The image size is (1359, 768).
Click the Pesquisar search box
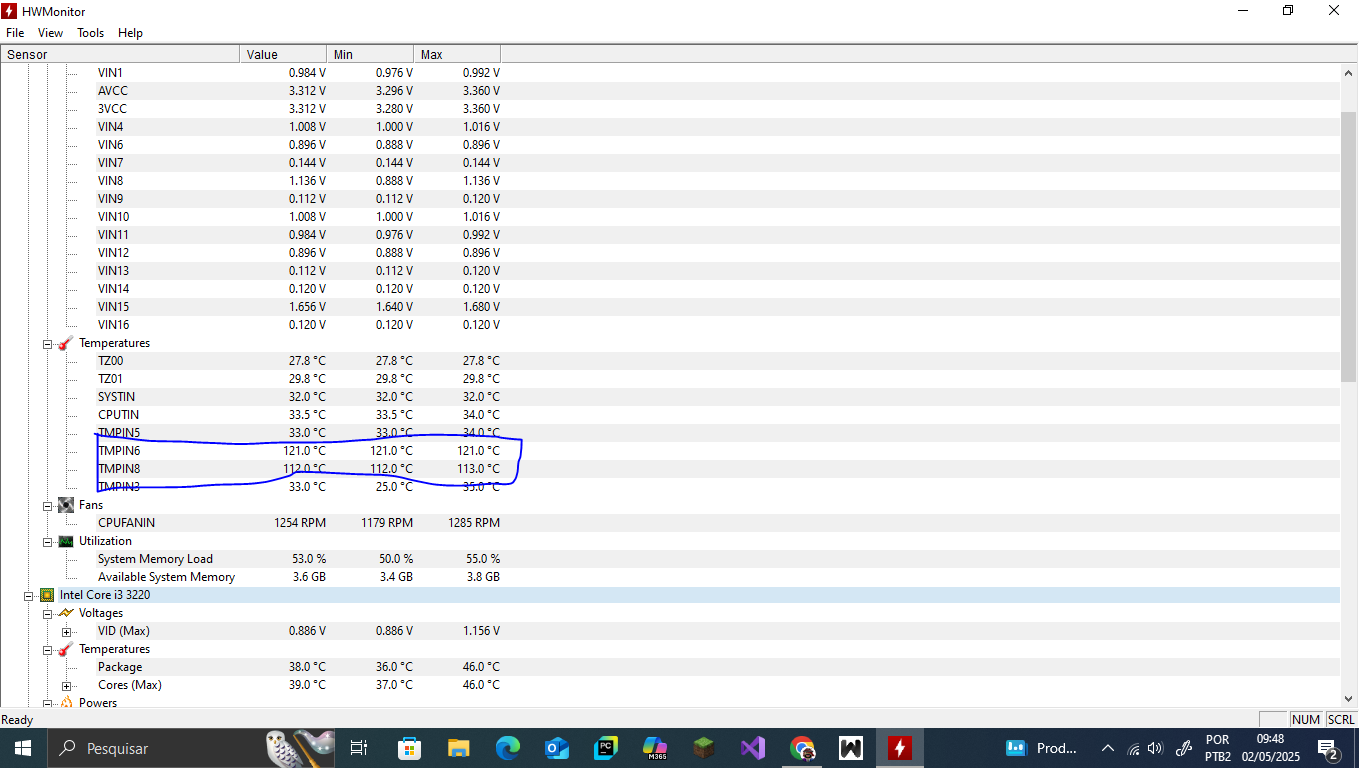pyautogui.click(x=190, y=748)
